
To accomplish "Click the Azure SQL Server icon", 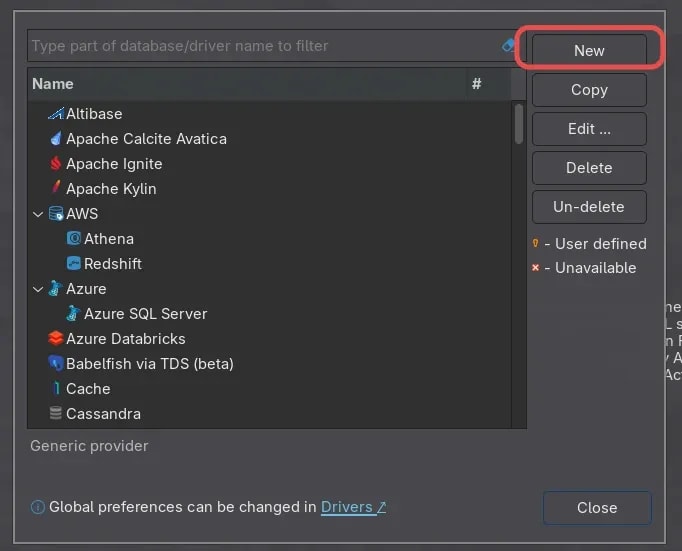I will click(x=73, y=313).
